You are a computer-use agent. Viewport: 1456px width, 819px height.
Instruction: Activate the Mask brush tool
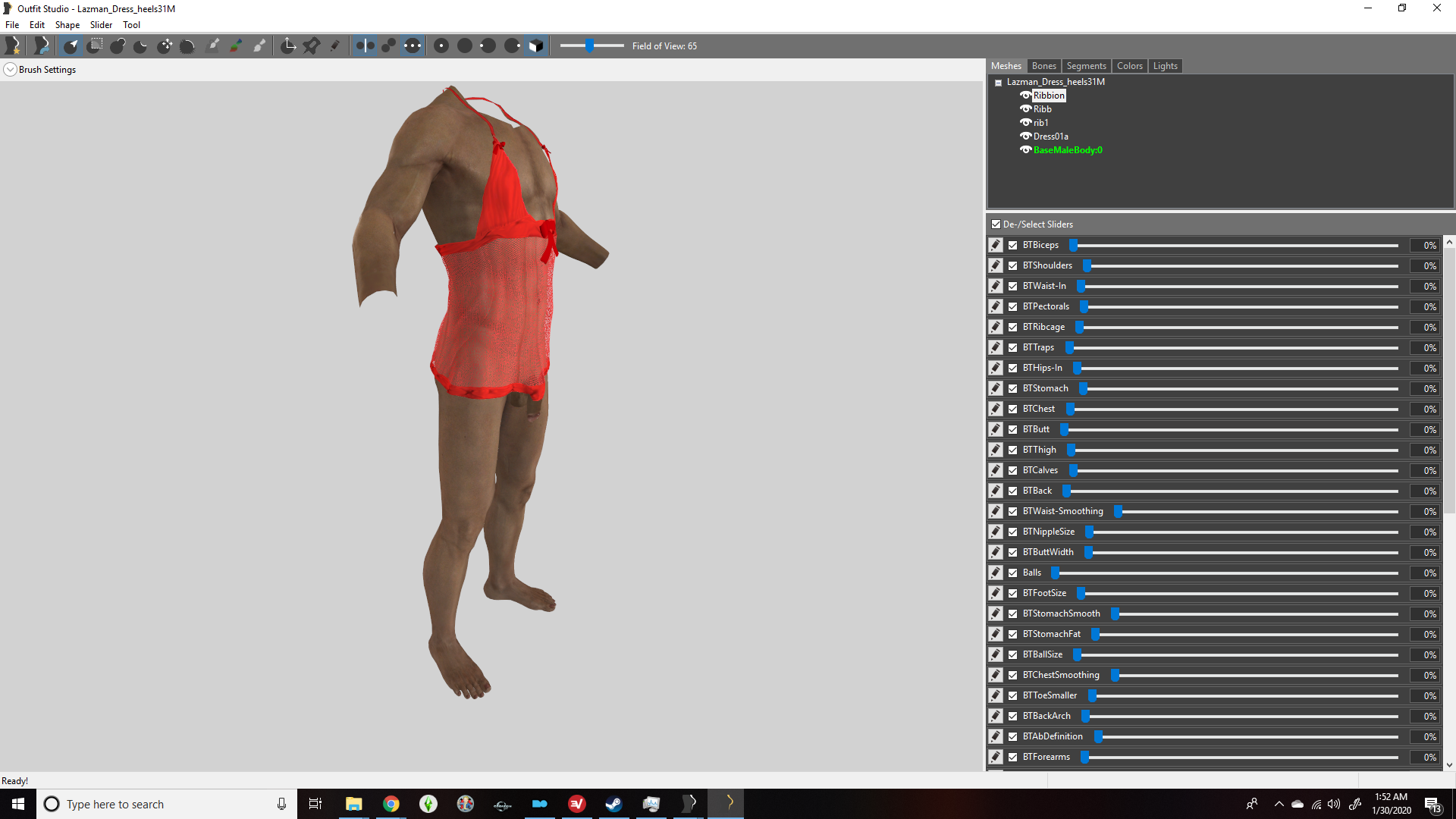click(95, 46)
